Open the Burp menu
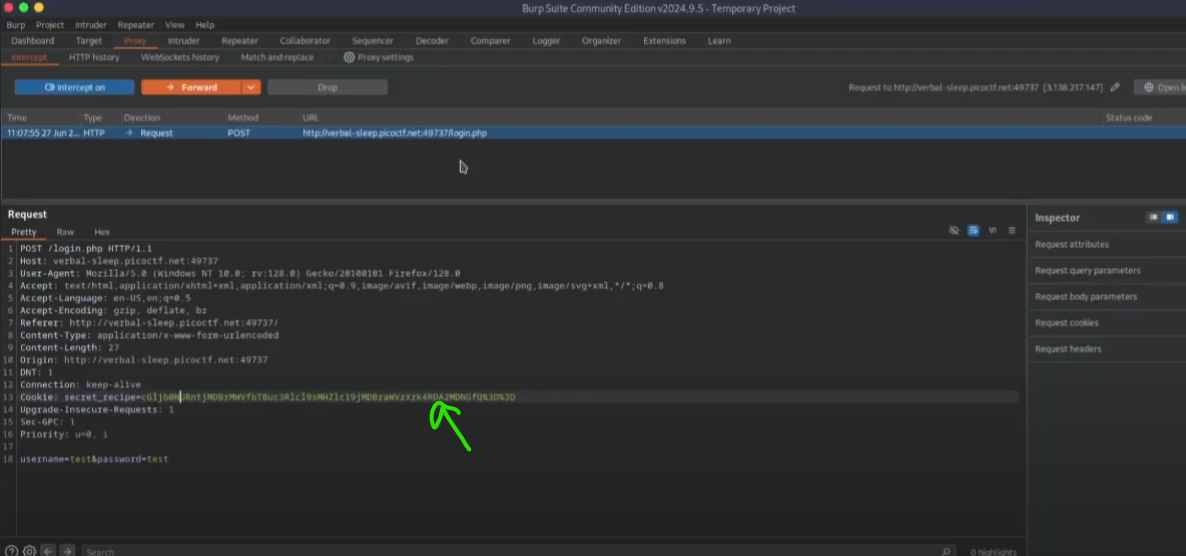The image size is (1186, 556). click(16, 25)
